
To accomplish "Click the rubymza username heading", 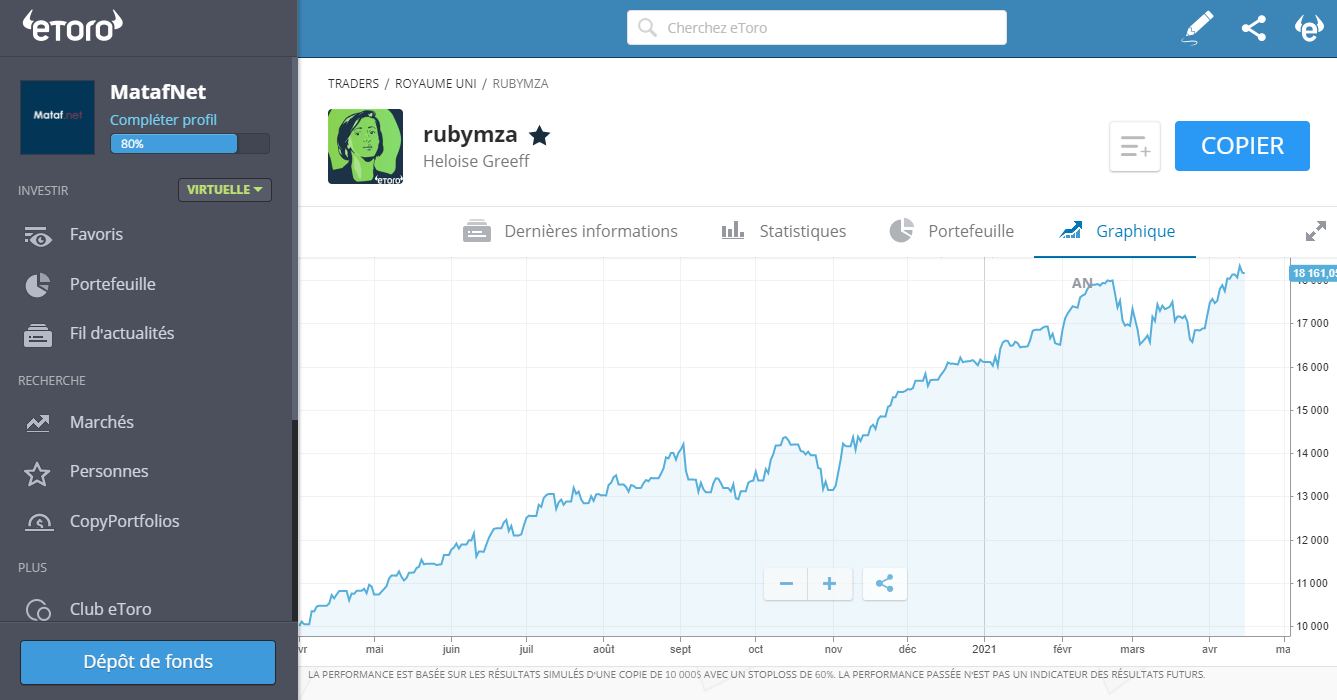I will 470,135.
